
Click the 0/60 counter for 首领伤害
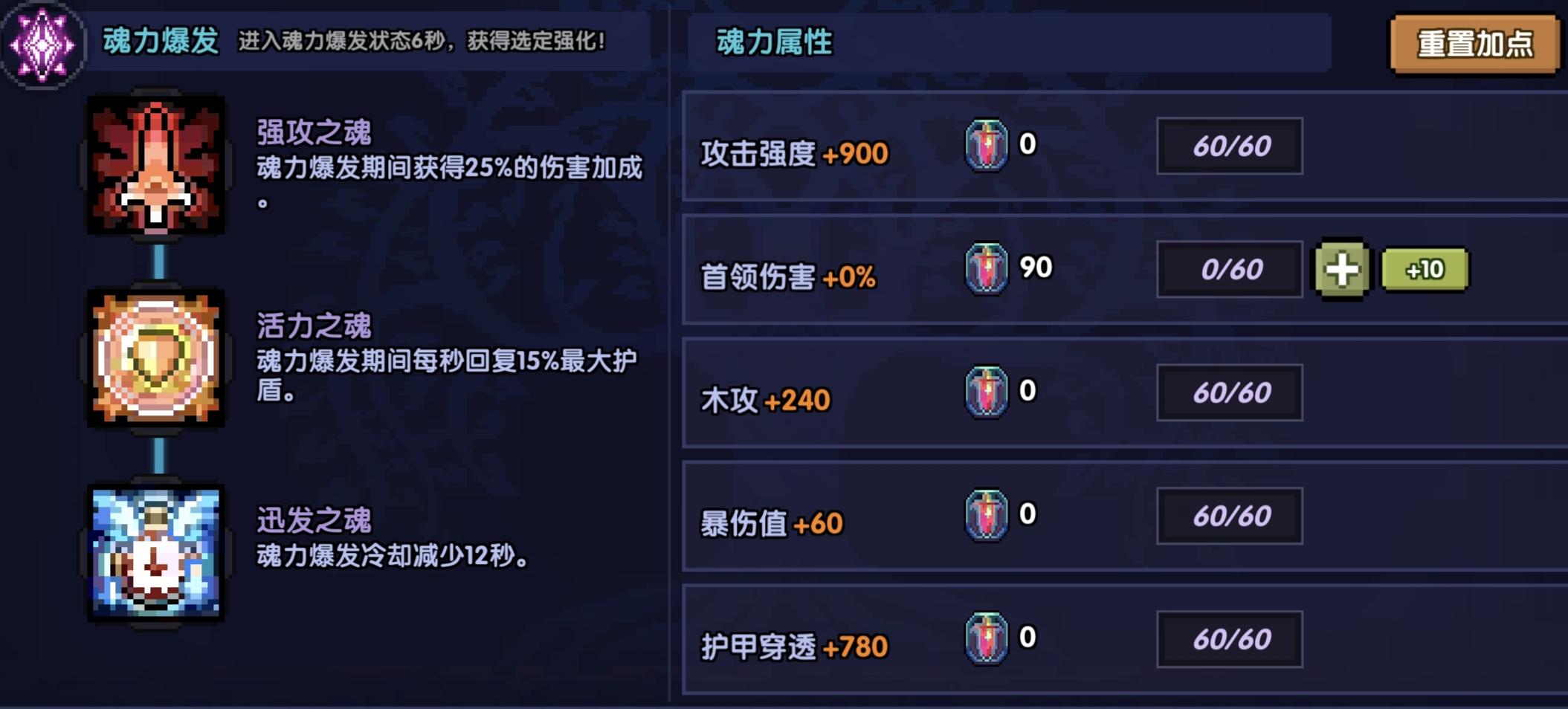click(1230, 270)
